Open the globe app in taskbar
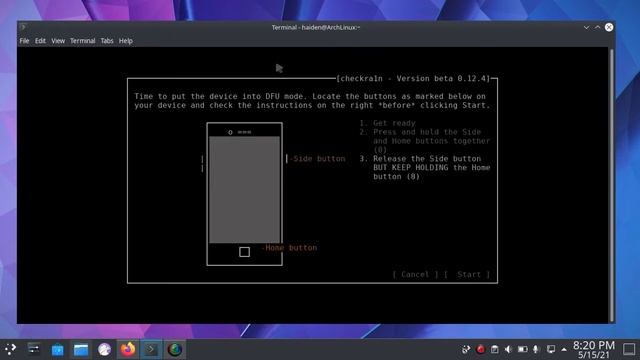The width and height of the screenshot is (640, 360). (x=175, y=349)
